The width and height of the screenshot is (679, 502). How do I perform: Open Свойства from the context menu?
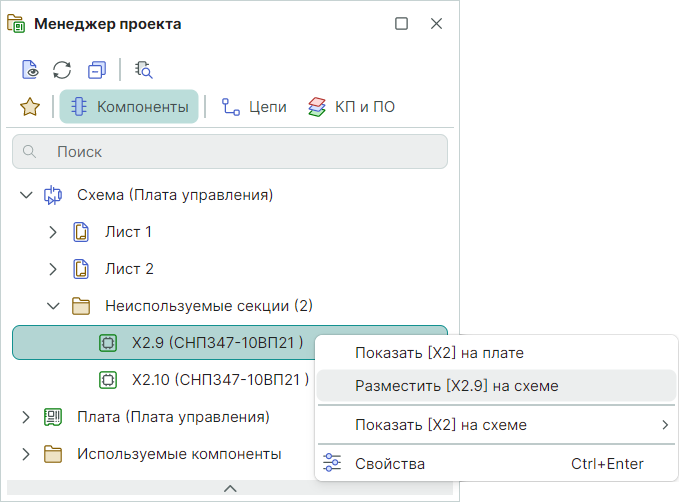[x=496, y=464]
